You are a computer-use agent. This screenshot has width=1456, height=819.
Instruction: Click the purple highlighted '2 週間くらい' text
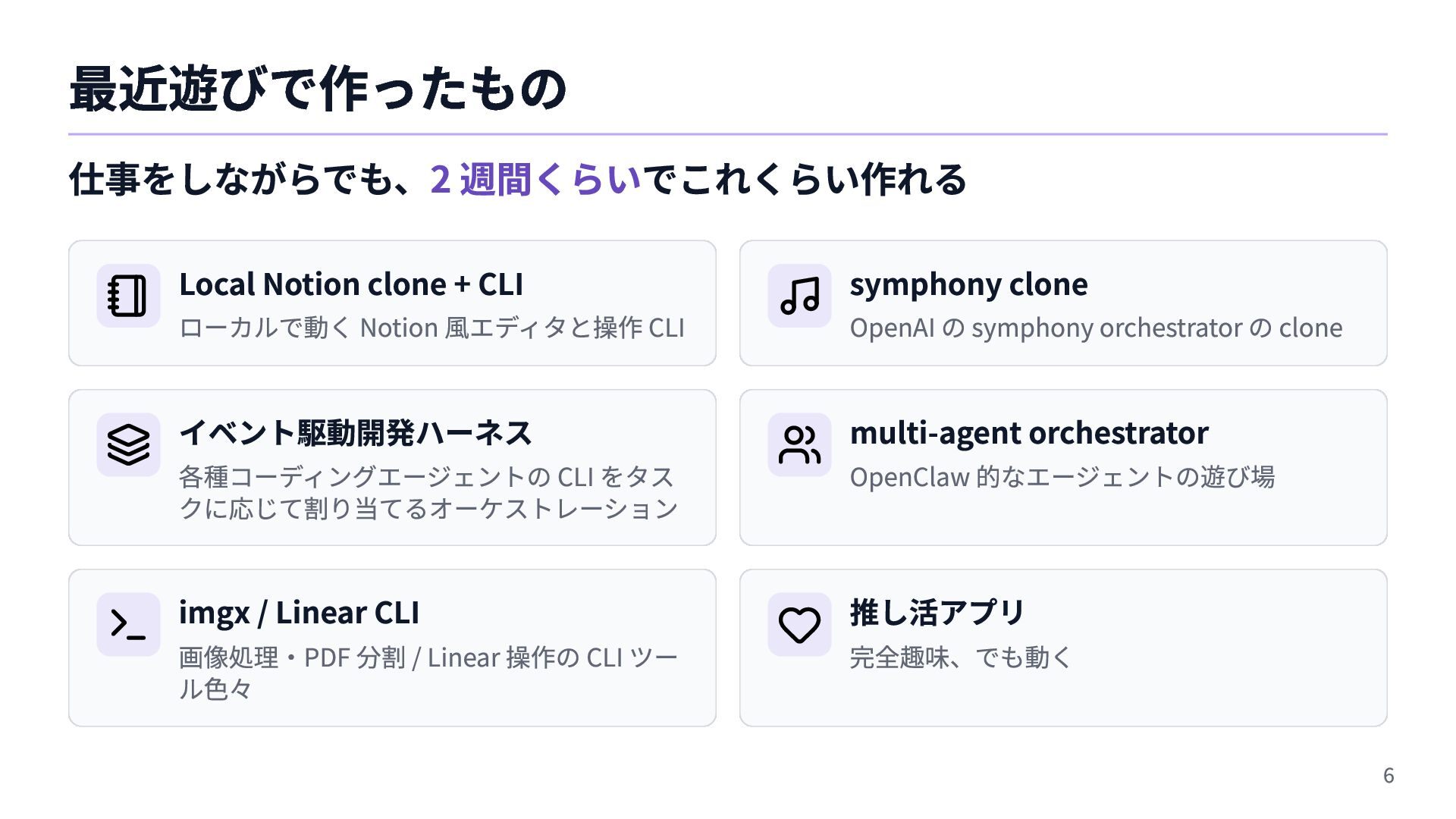pyautogui.click(x=535, y=180)
